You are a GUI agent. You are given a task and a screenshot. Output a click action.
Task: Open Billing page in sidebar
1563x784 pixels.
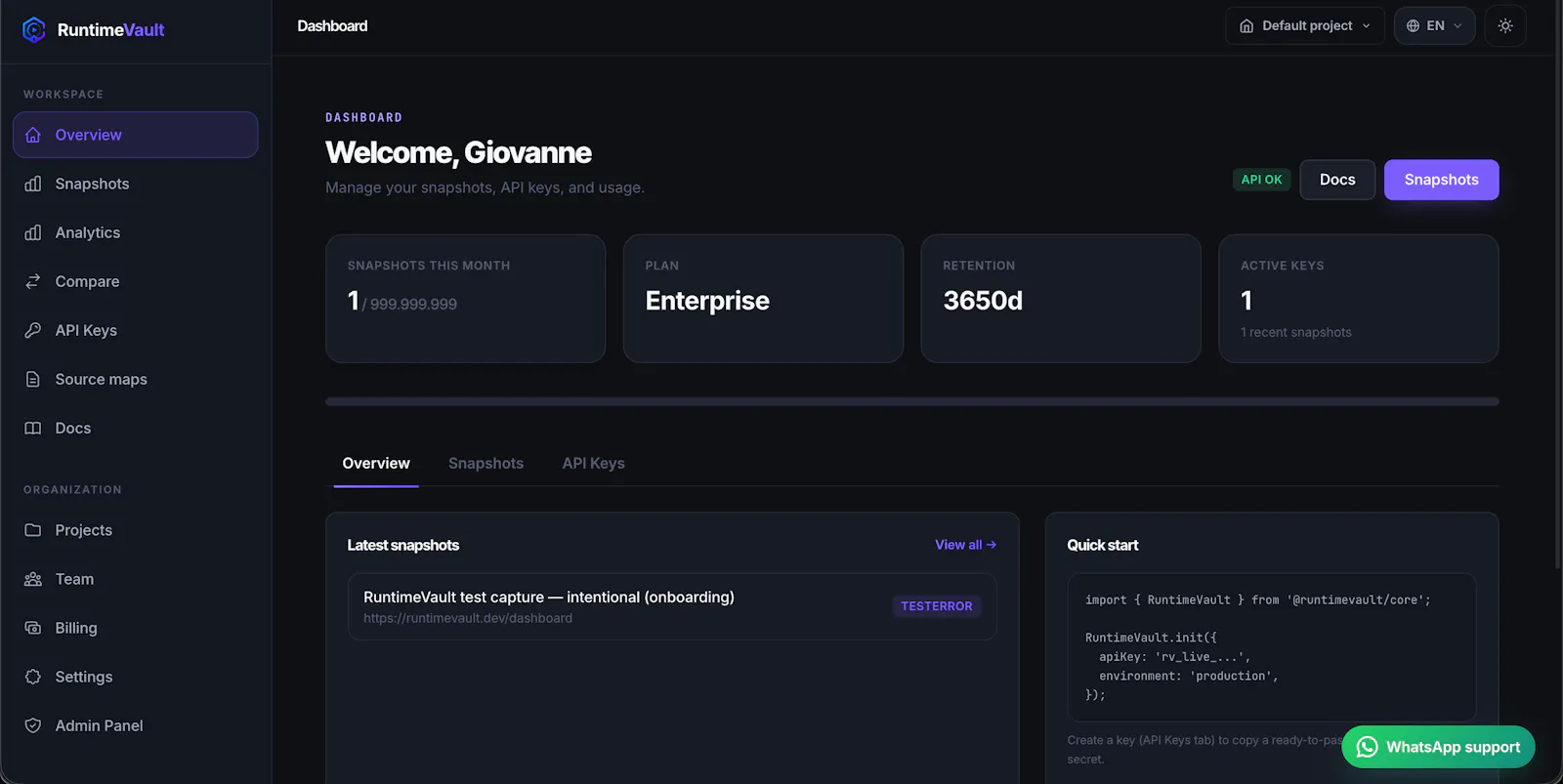click(136, 628)
